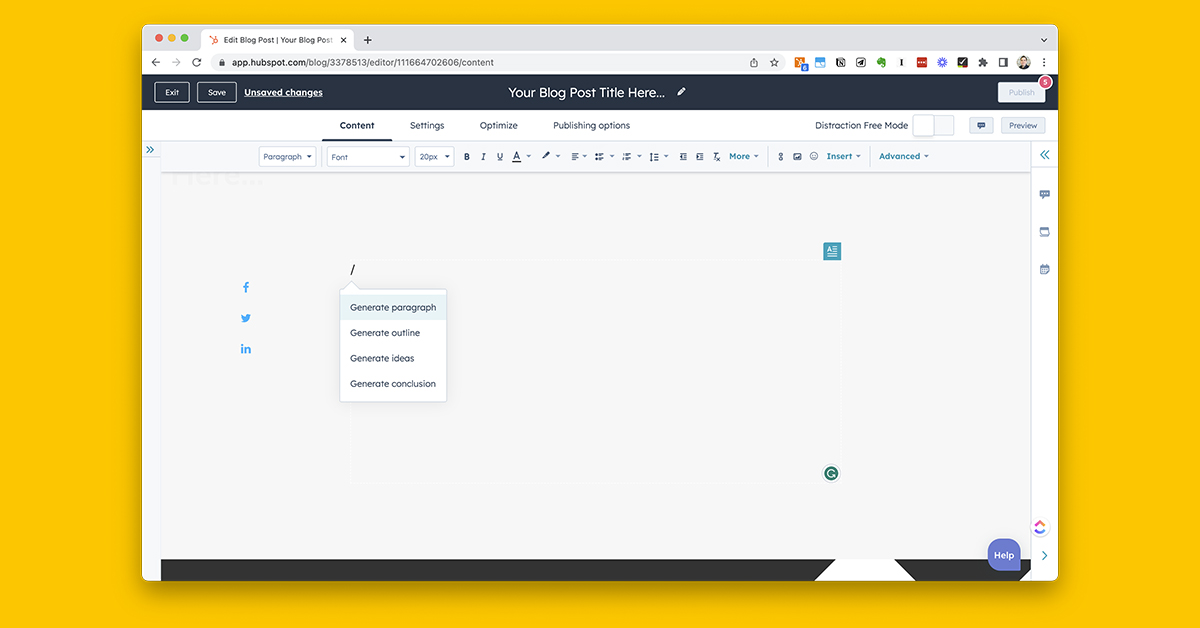
Task: Open the HubSpot extension in browser toolbar
Action: [801, 62]
